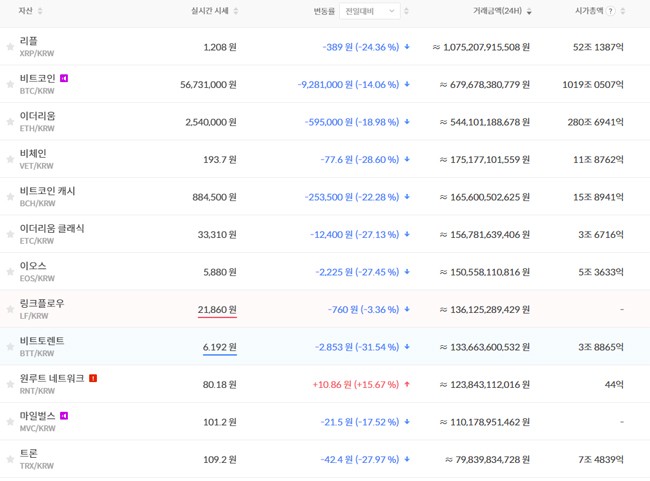Favorite the 비트토렌트 BTT/KRW star
650x481 pixels.
(x=10, y=347)
